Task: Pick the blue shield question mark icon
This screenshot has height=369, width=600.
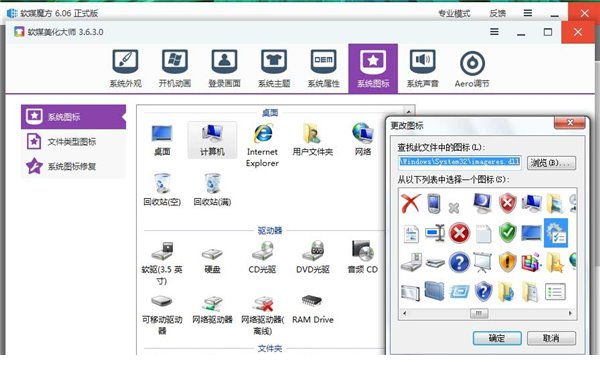Action: coord(483,292)
